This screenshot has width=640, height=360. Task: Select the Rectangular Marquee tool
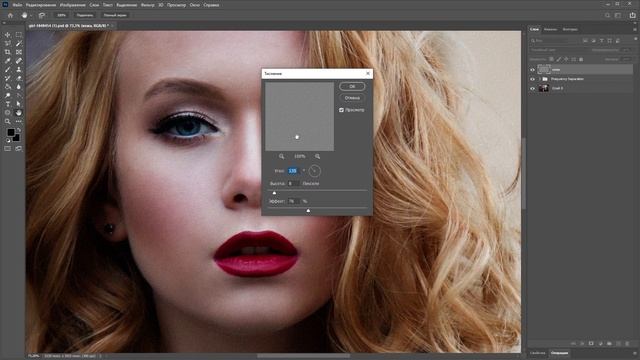(19, 35)
